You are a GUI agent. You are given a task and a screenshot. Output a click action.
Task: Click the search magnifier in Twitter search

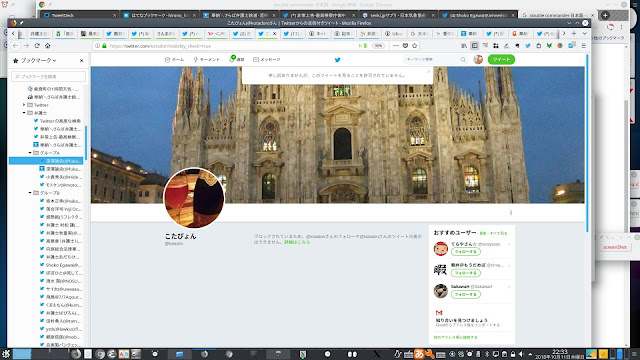(463, 60)
